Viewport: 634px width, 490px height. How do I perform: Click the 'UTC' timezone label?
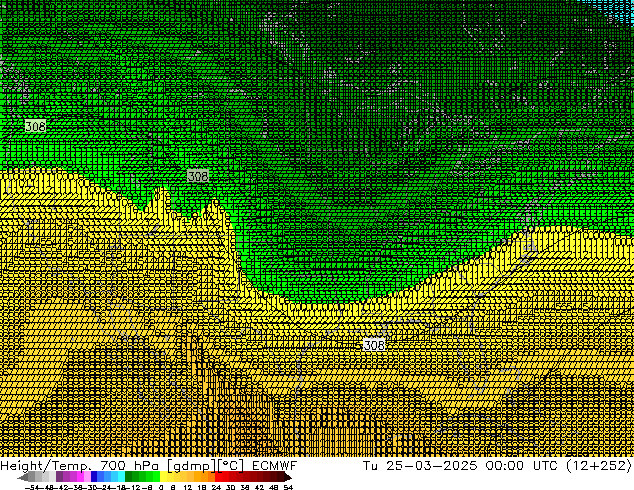[x=545, y=466]
